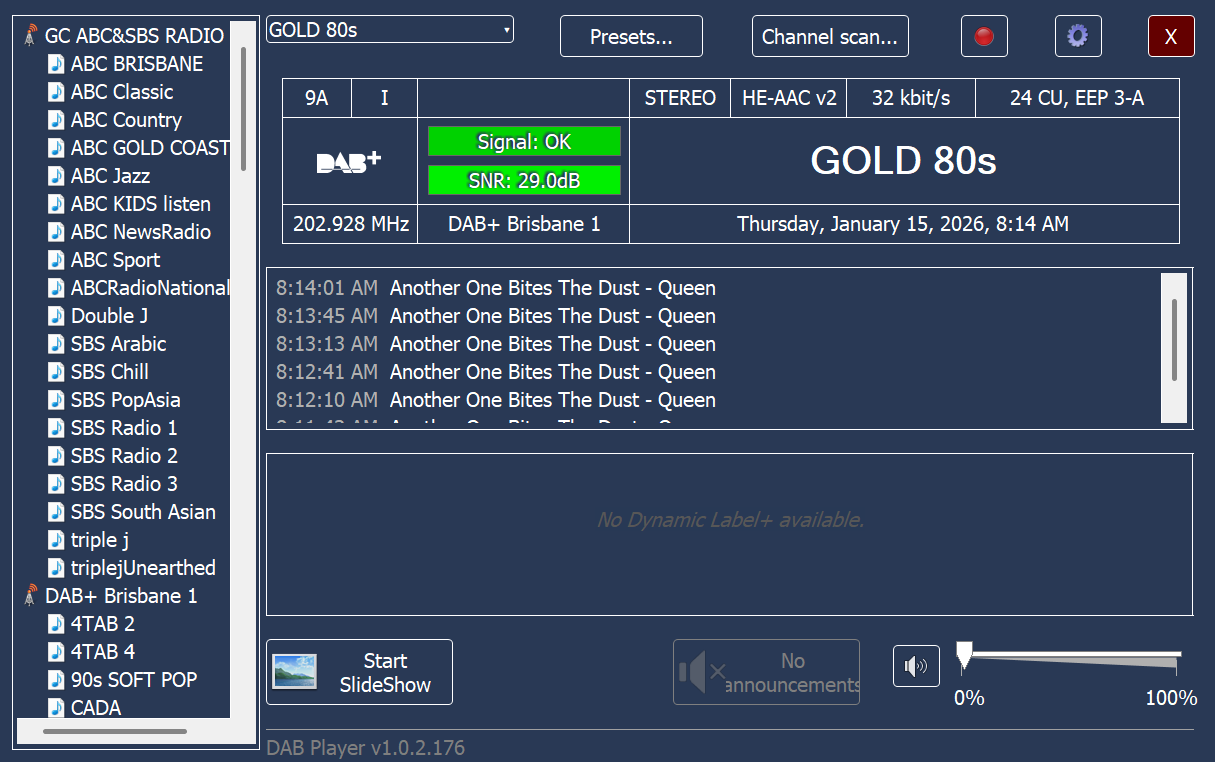Open settings with the gear icon

1077,37
